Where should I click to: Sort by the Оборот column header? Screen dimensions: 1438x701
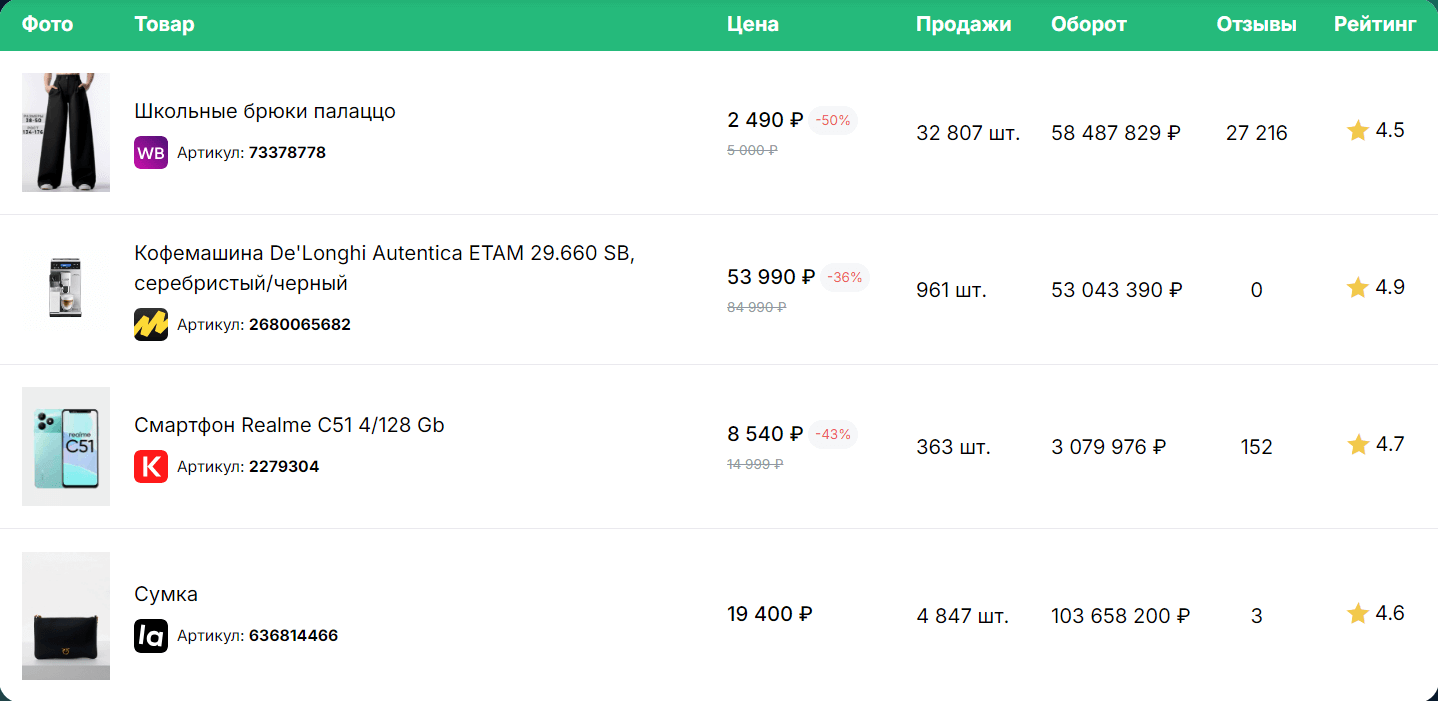point(1089,24)
